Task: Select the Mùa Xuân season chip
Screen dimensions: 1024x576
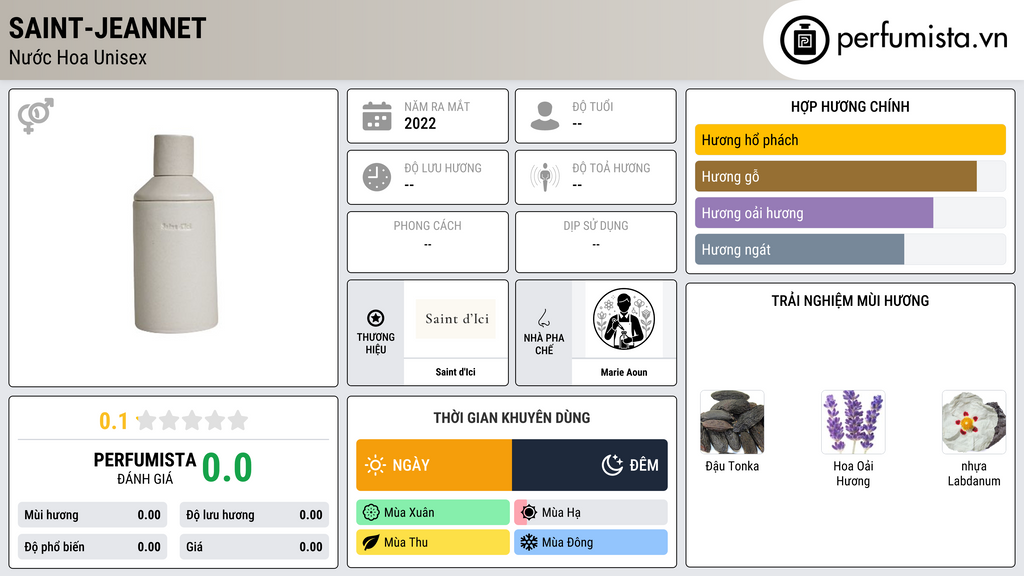Action: tap(433, 513)
